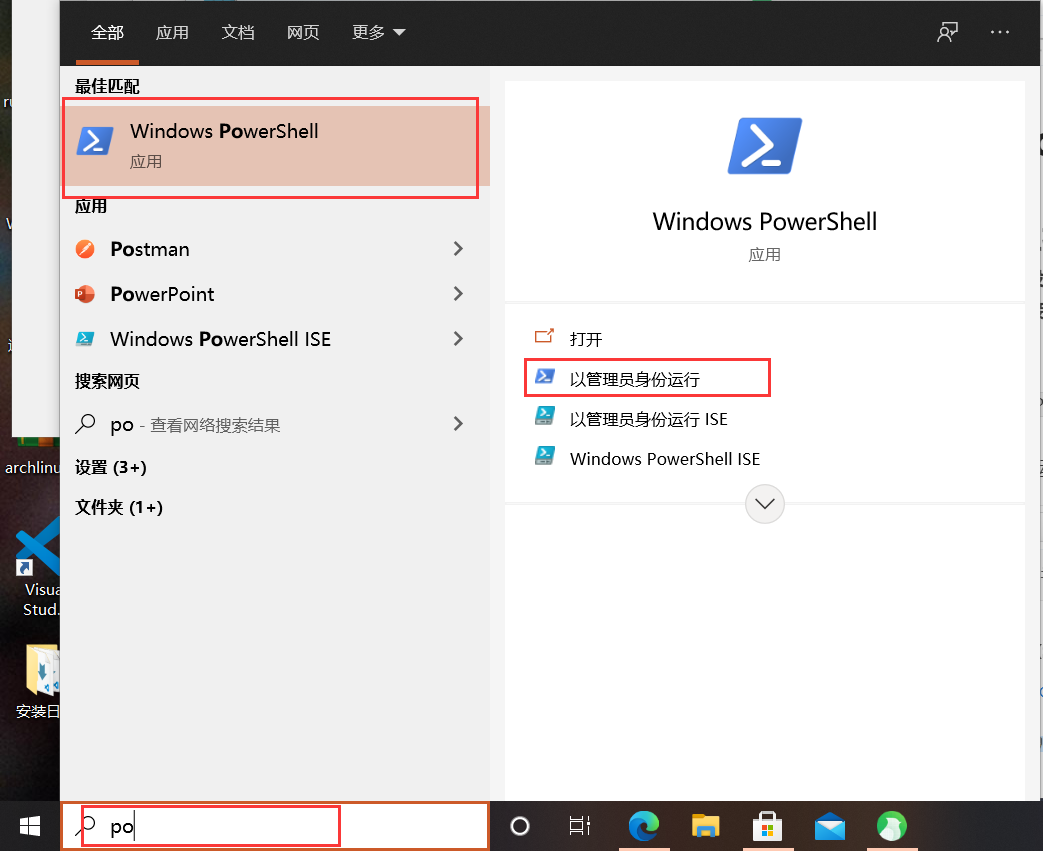Select Windows PowerShell ISE search result

(x=275, y=339)
